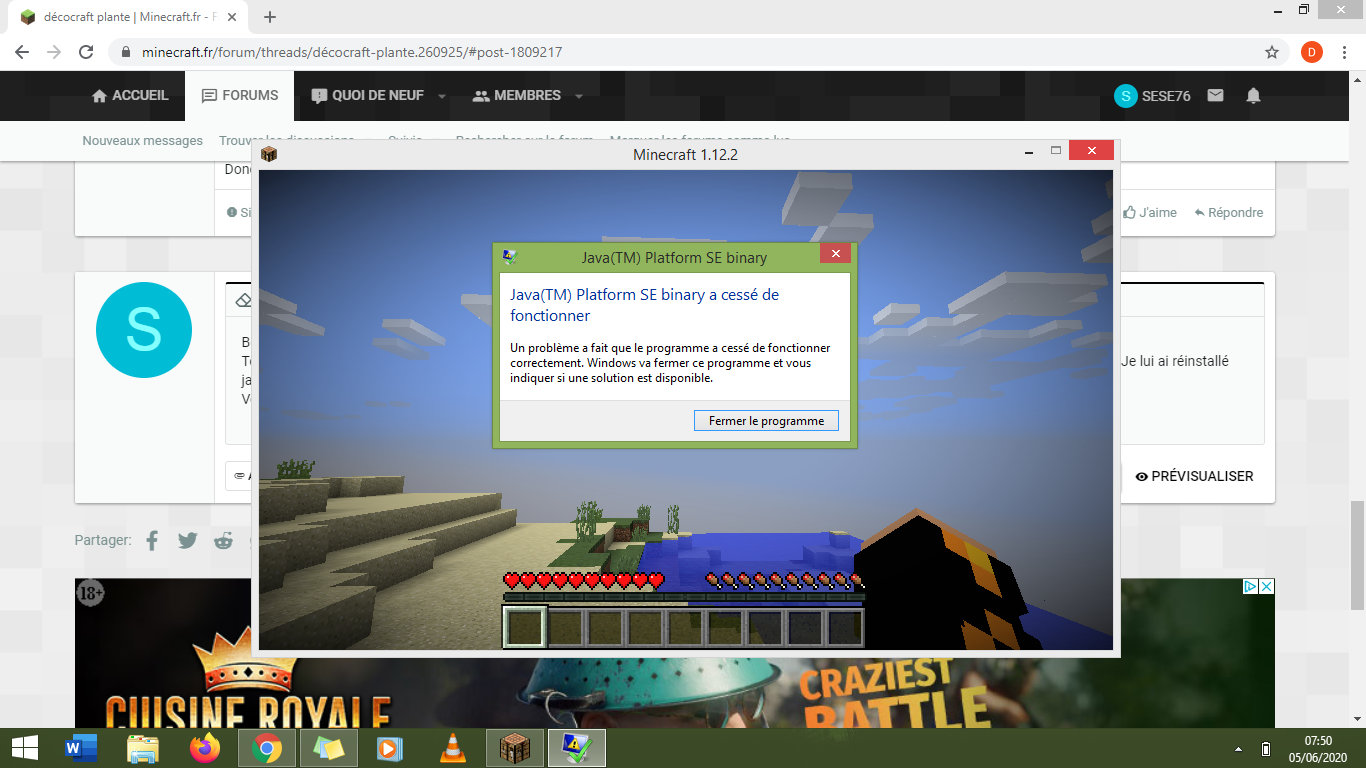The image size is (1366, 768).
Task: Select the FORUMS tab
Action: pyautogui.click(x=240, y=96)
